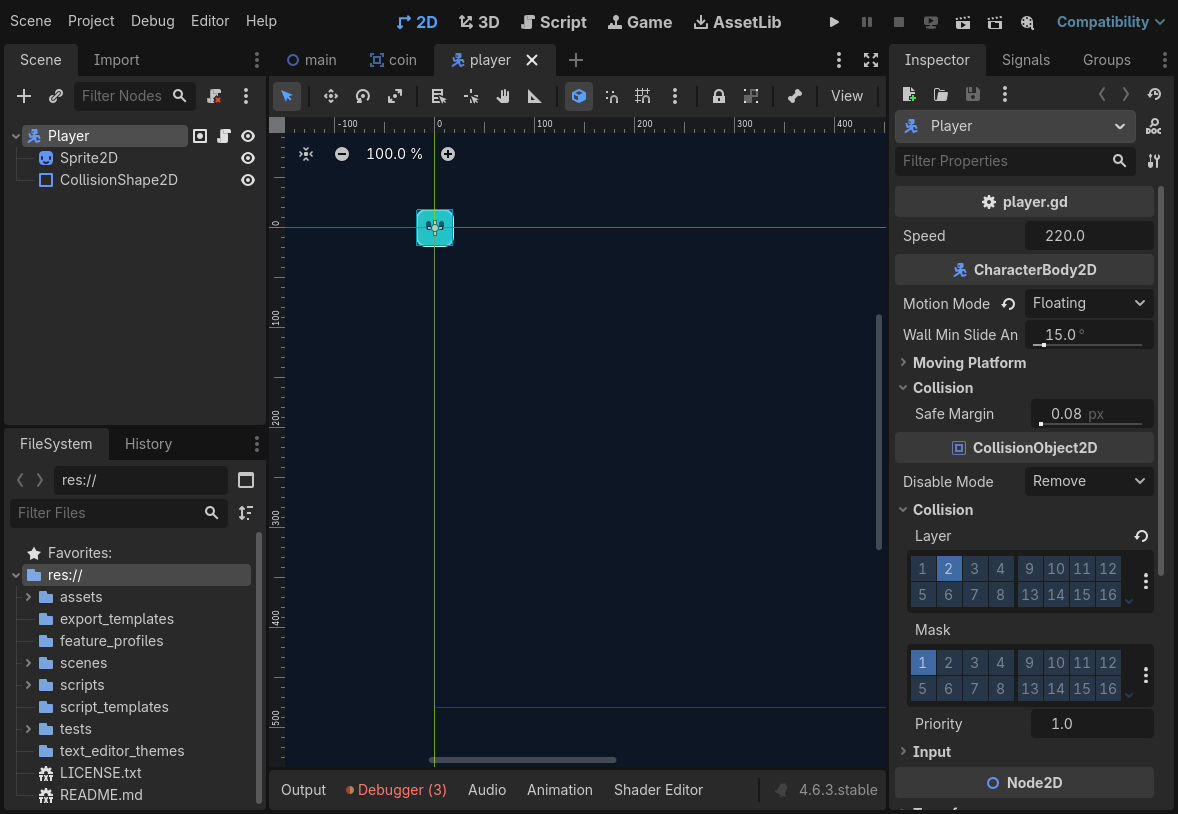Image resolution: width=1178 pixels, height=814 pixels.
Task: Activate the Pan hand tool
Action: tap(503, 96)
